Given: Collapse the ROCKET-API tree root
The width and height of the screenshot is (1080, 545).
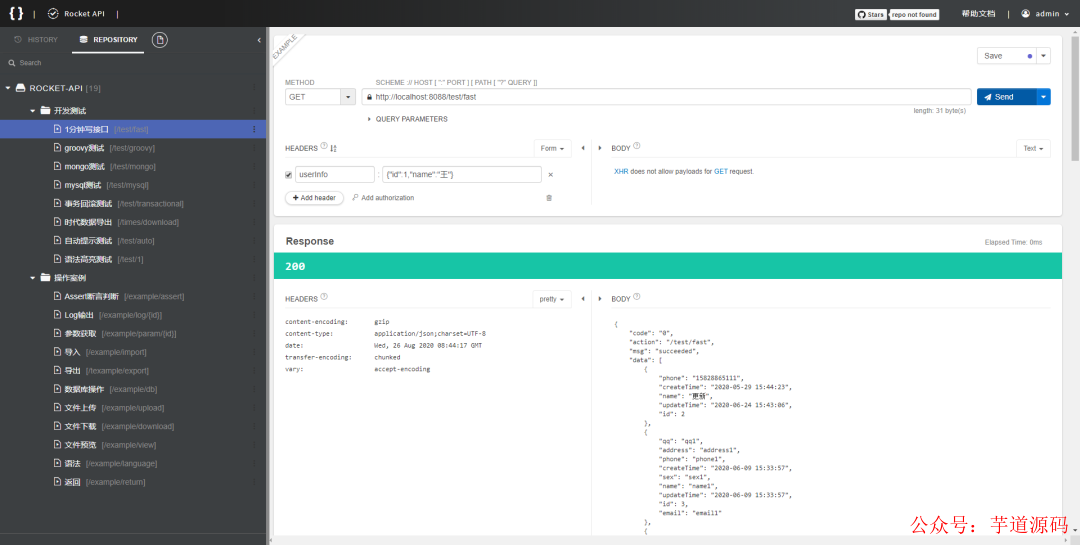Looking at the screenshot, I should pyautogui.click(x=8, y=88).
